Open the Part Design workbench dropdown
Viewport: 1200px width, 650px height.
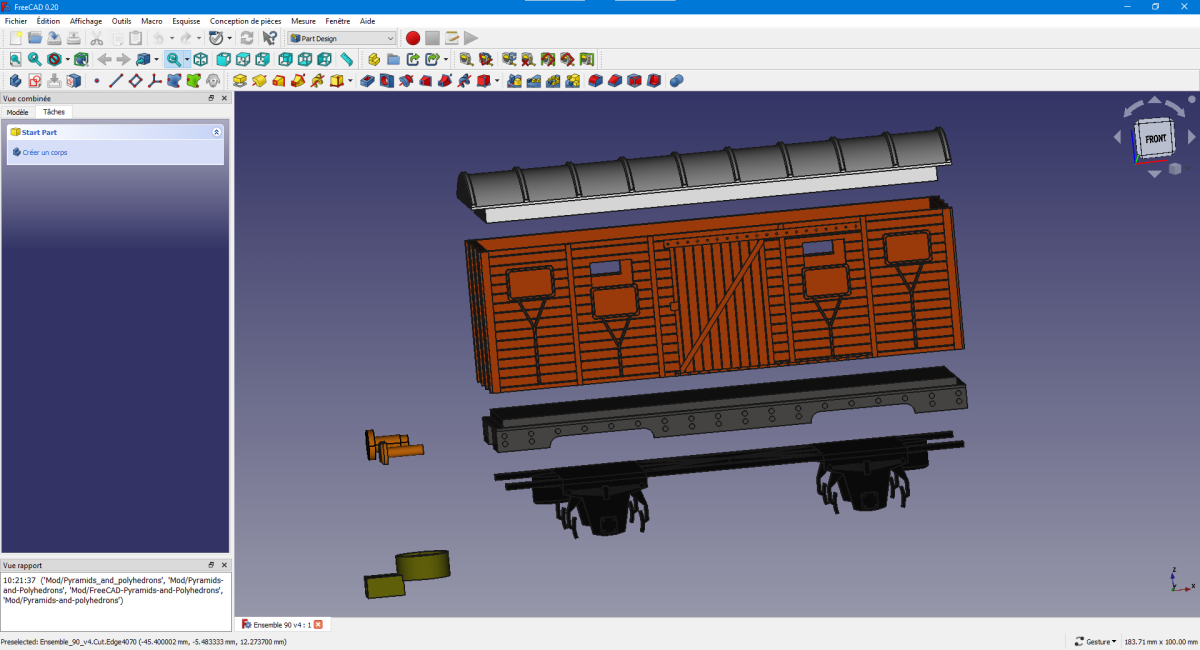pyautogui.click(x=342, y=38)
